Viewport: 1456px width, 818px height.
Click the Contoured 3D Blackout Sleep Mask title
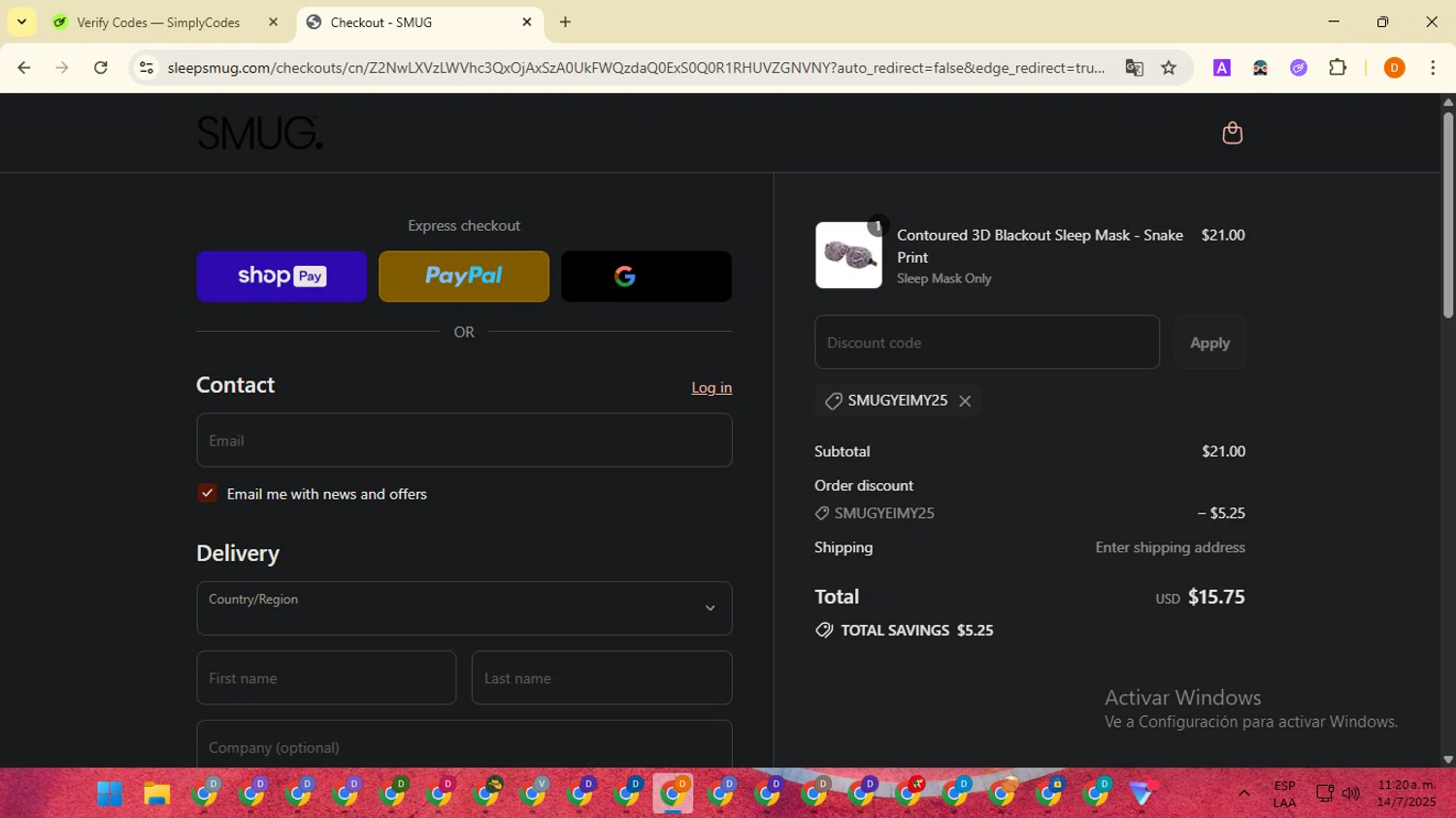[x=1040, y=245]
